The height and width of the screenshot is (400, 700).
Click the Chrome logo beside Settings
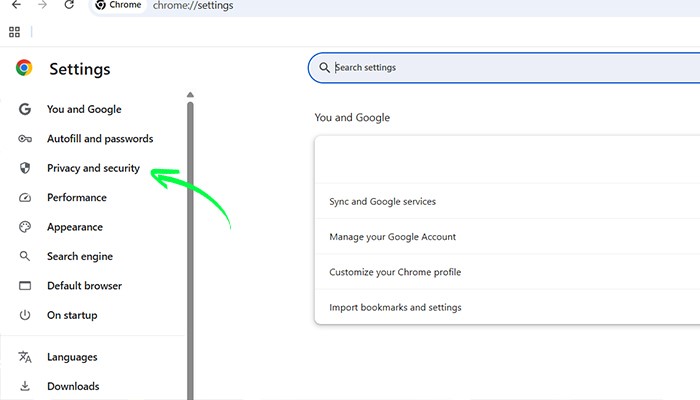[x=24, y=68]
